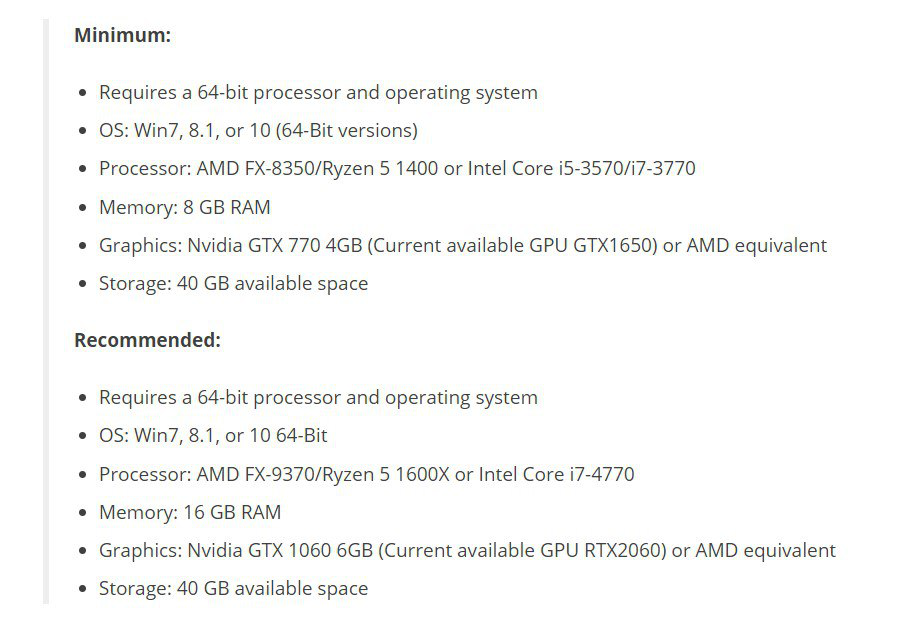Click the Processor line mentioning AMD FX-9370
Image resolution: width=899 pixels, height=619 pixels.
point(366,474)
